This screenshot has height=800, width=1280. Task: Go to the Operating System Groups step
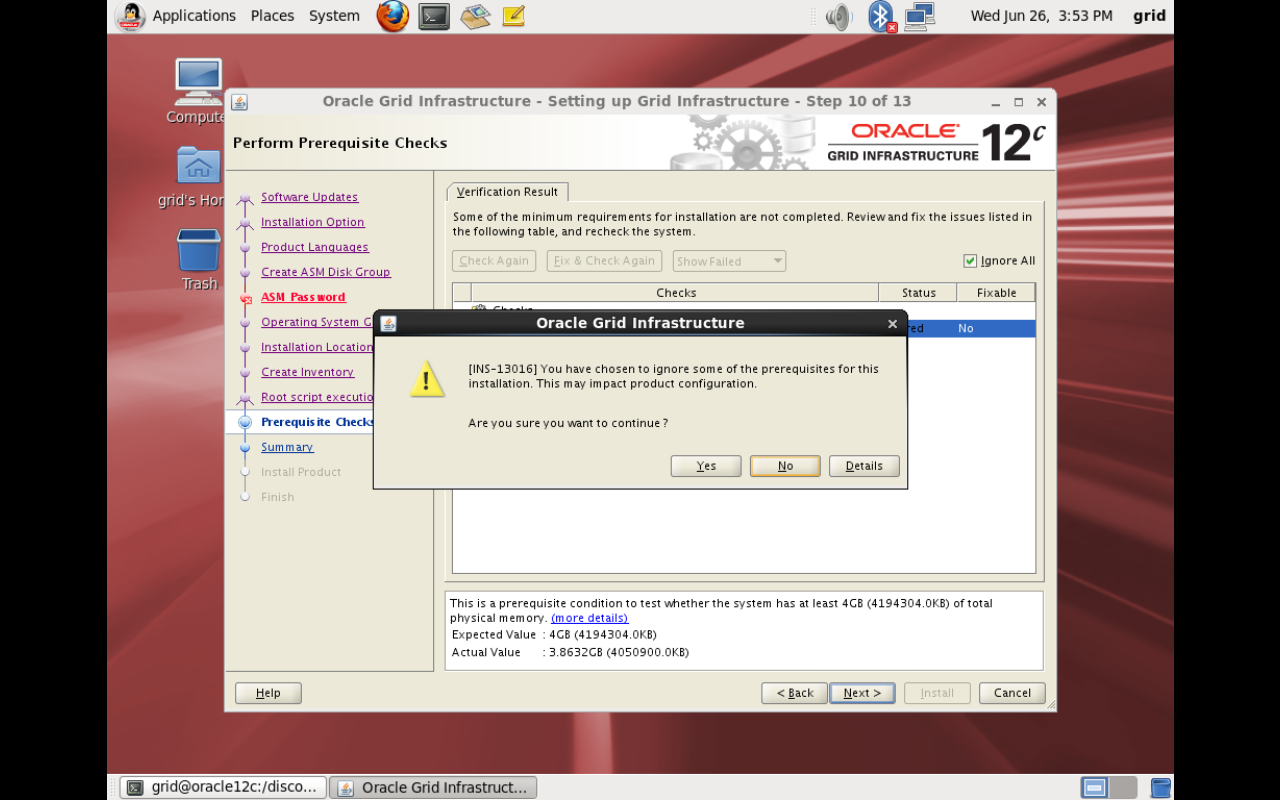[317, 322]
